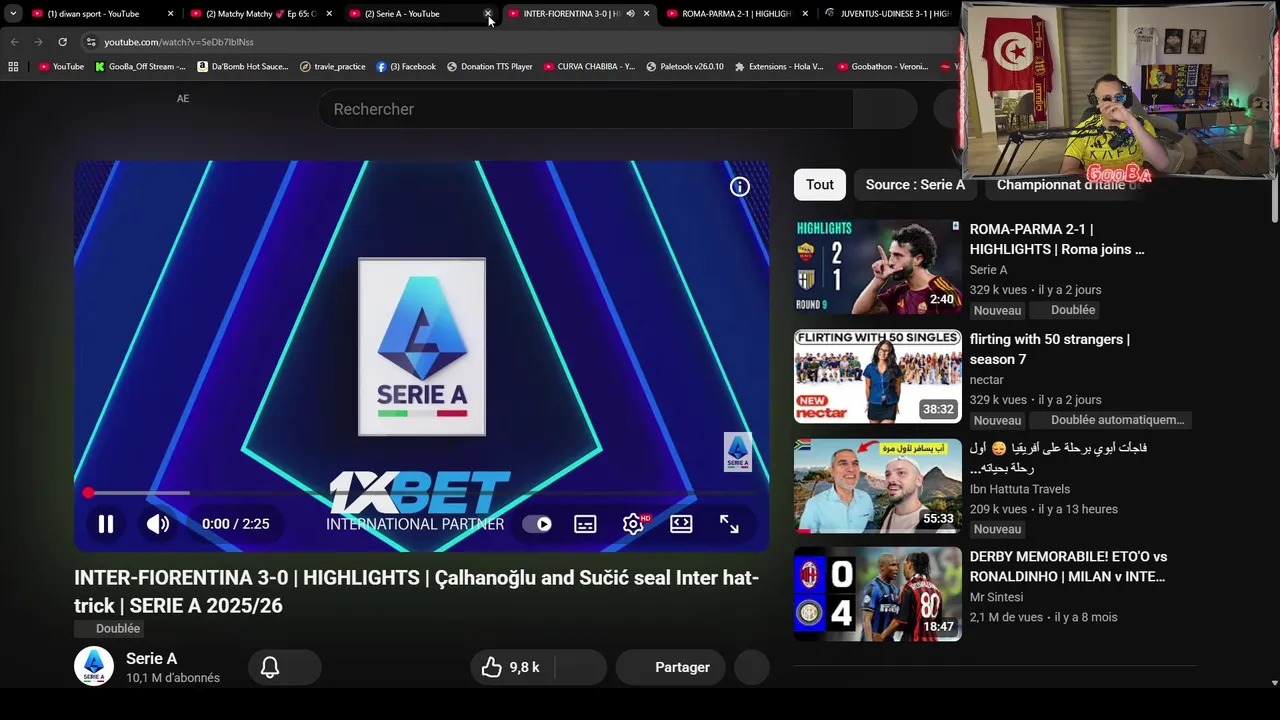Switch to the Matchy Matchy Ep 65 tab
Screen dimensions: 1280x720
tap(260, 14)
